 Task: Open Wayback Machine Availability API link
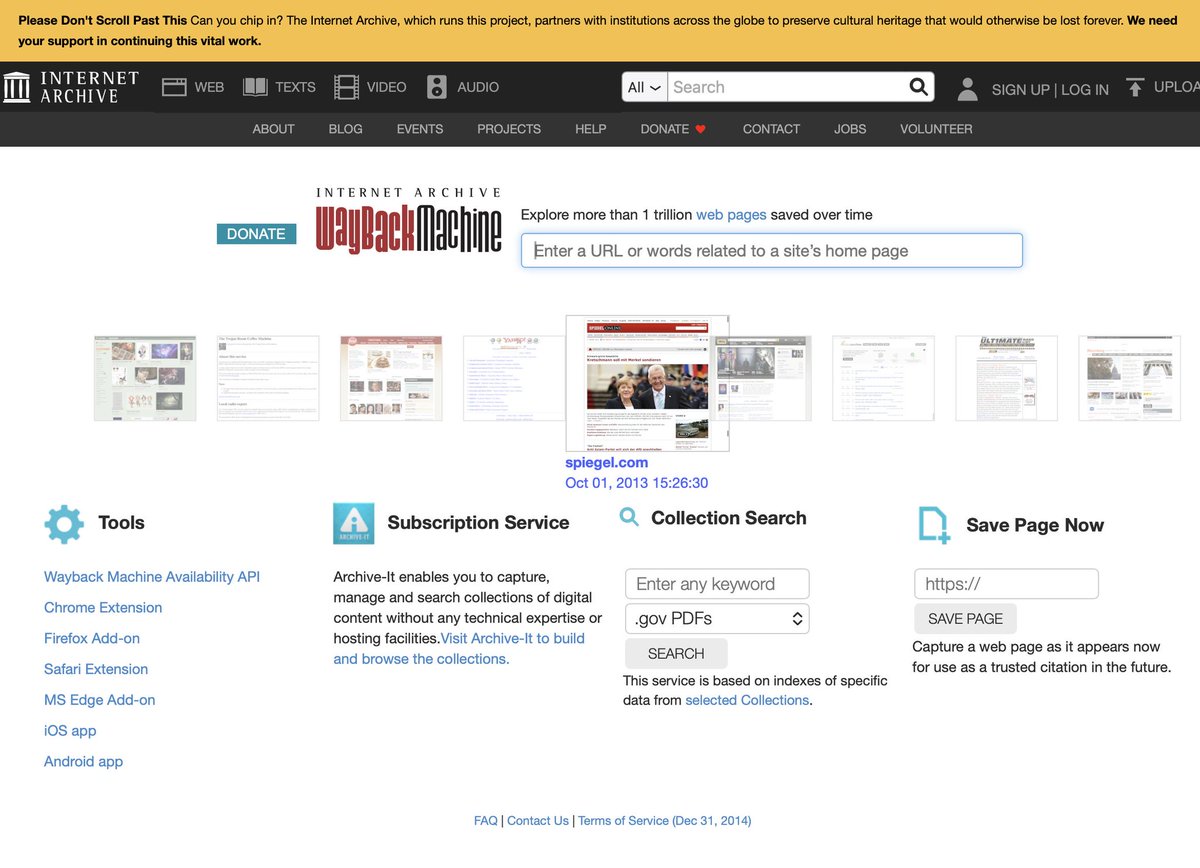tap(152, 577)
